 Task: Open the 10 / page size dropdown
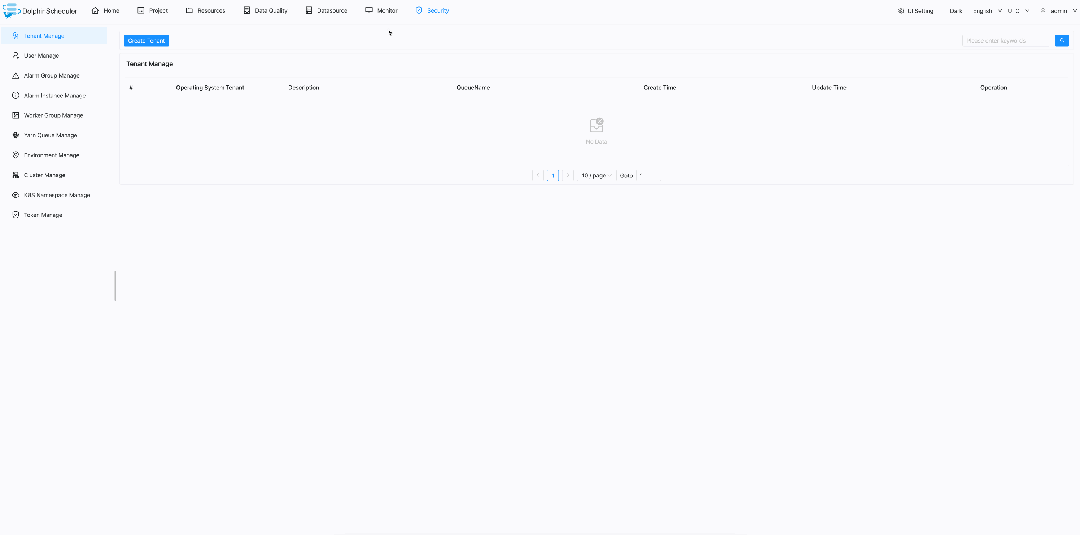(x=596, y=176)
